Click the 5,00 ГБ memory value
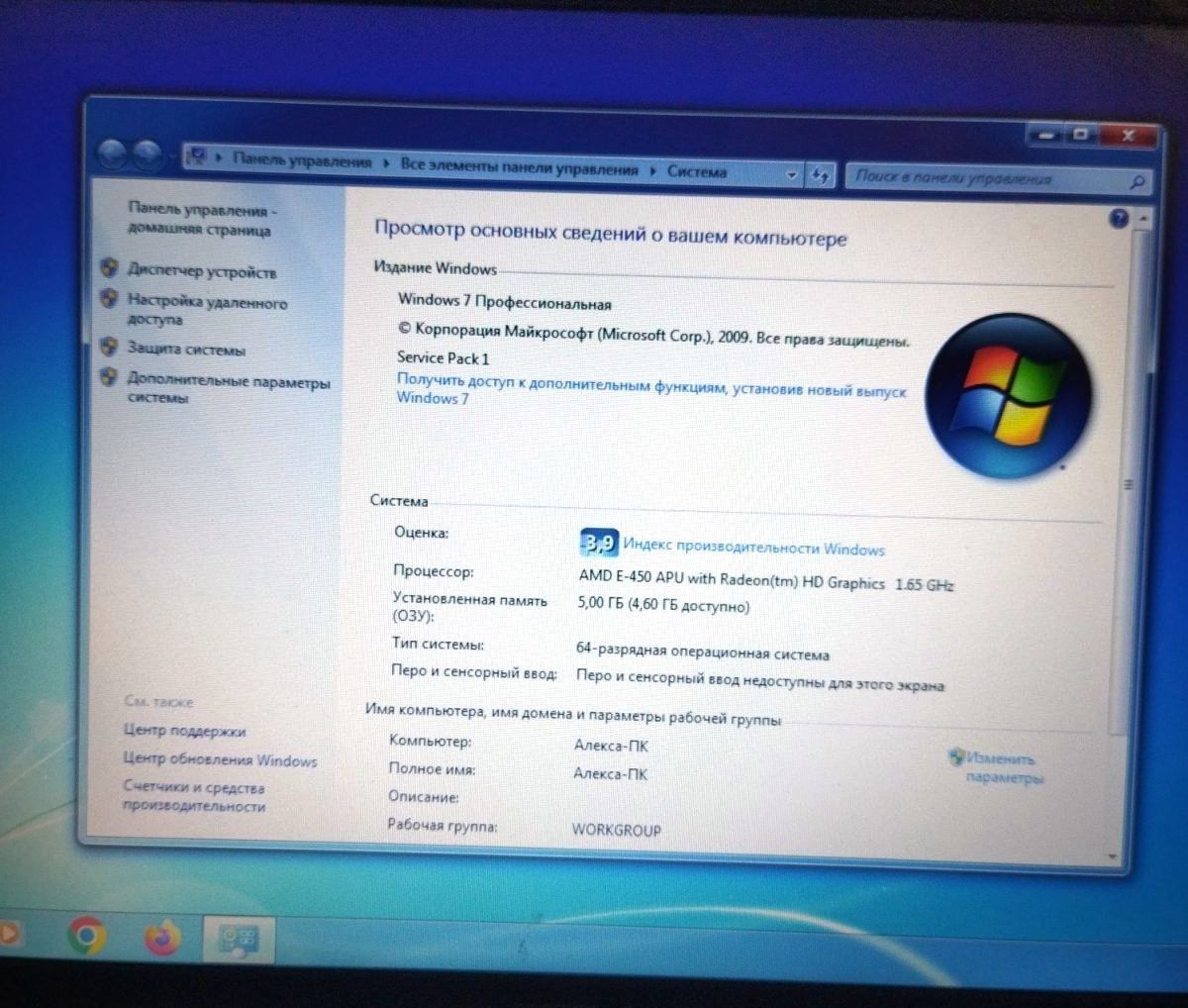 pos(663,604)
